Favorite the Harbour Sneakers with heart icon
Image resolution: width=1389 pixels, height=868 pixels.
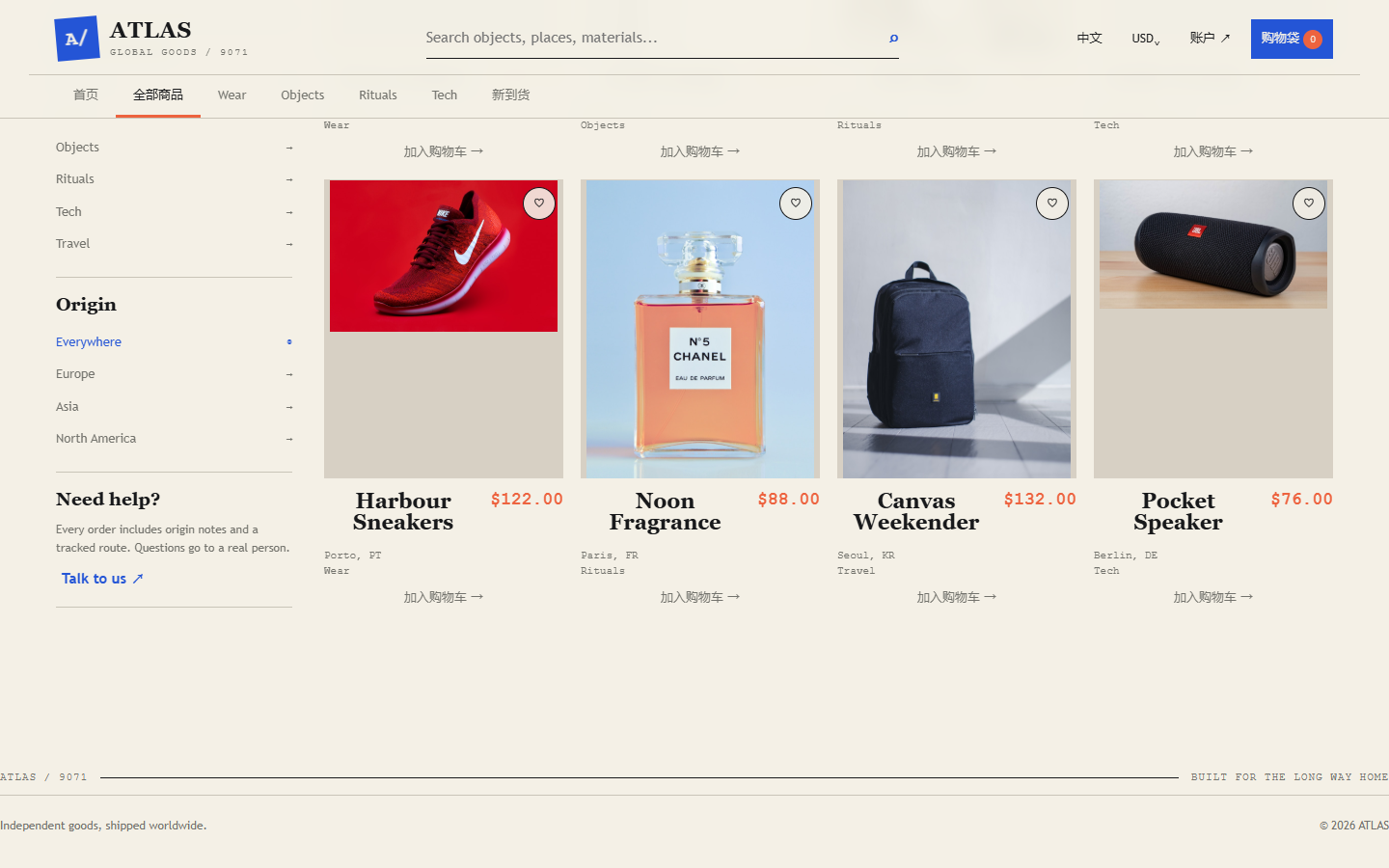click(x=539, y=203)
